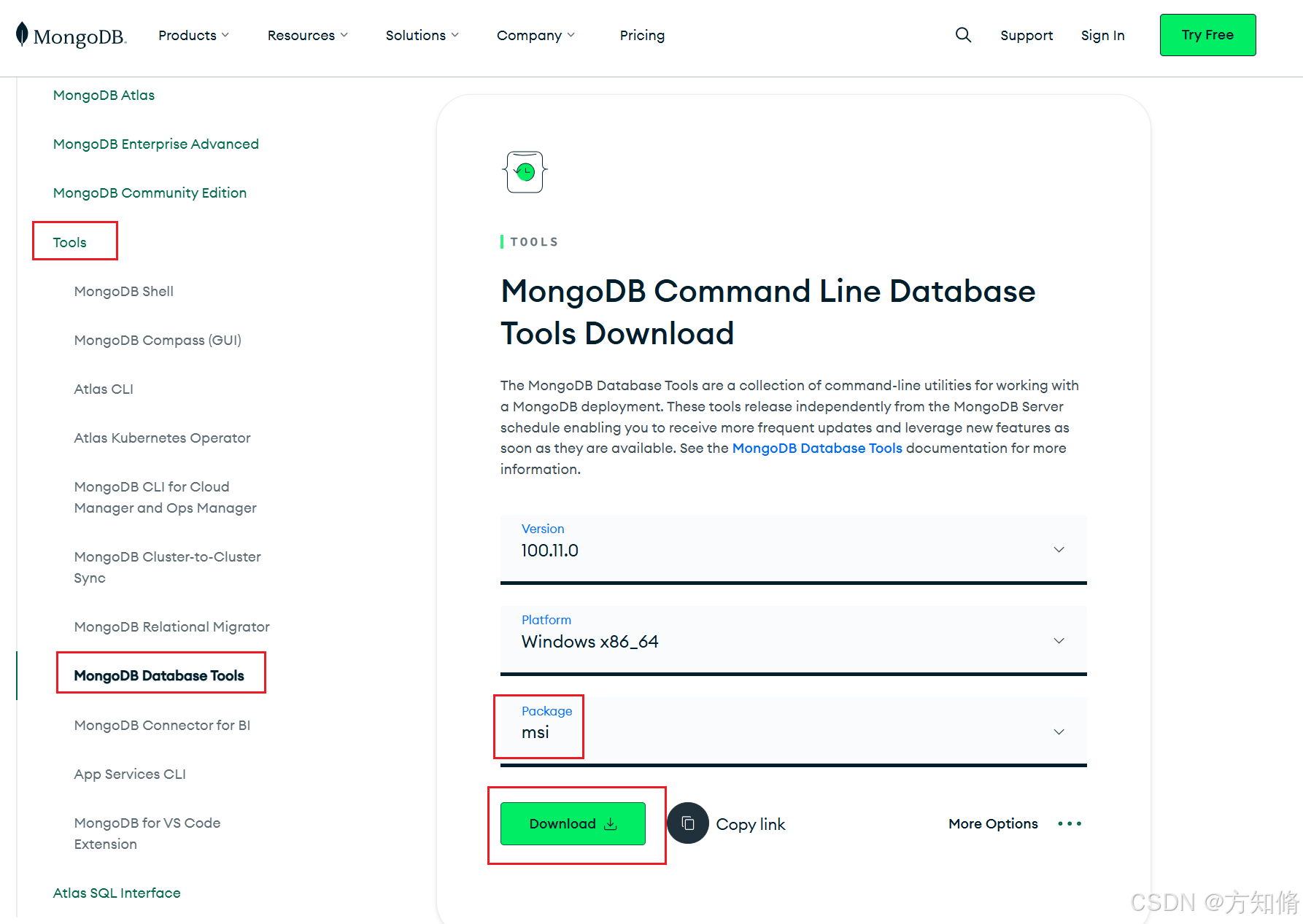Open the Platform Windows x86_64 dropdown
The image size is (1303, 924).
click(1059, 640)
